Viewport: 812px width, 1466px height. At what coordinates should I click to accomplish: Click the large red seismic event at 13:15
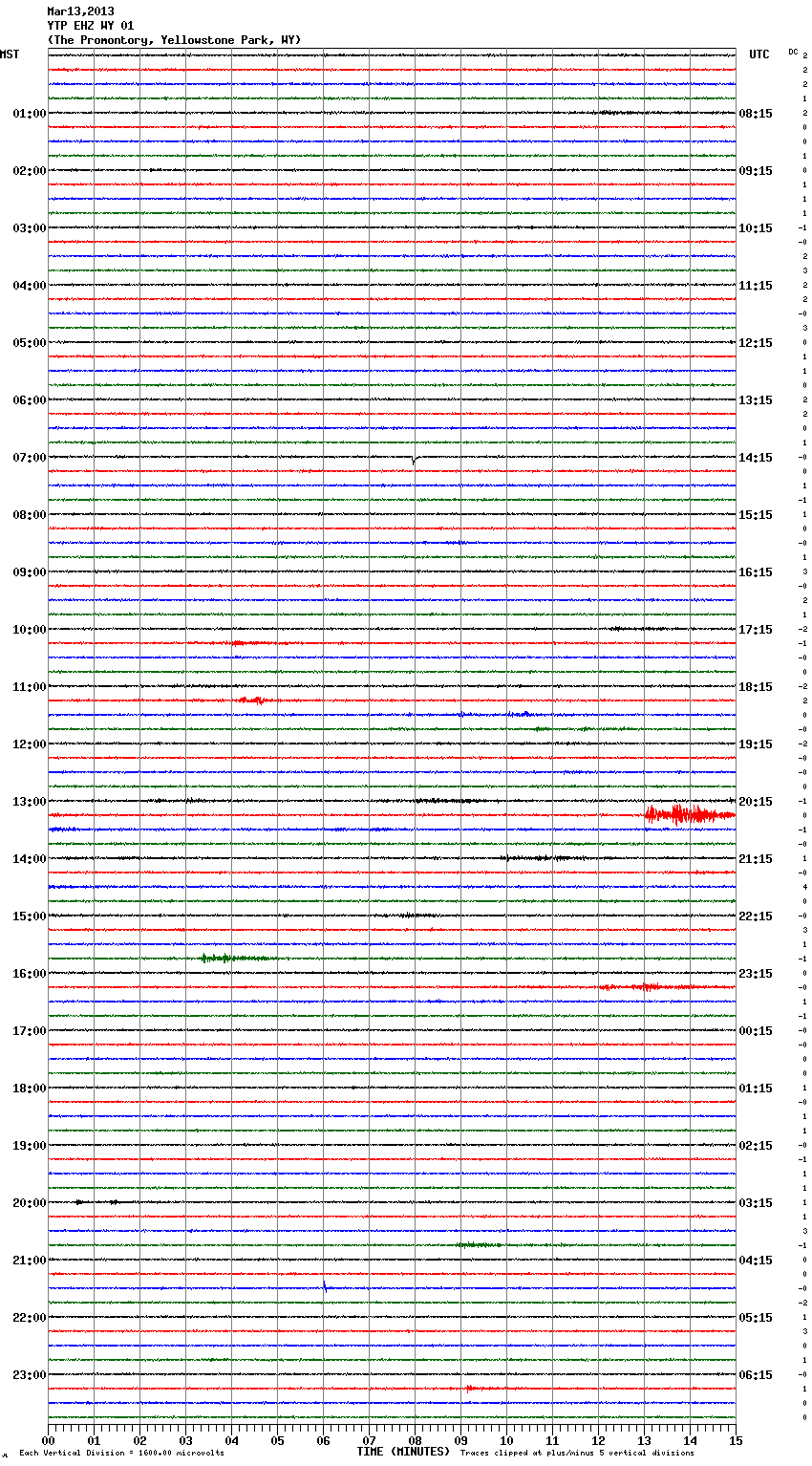point(690,814)
